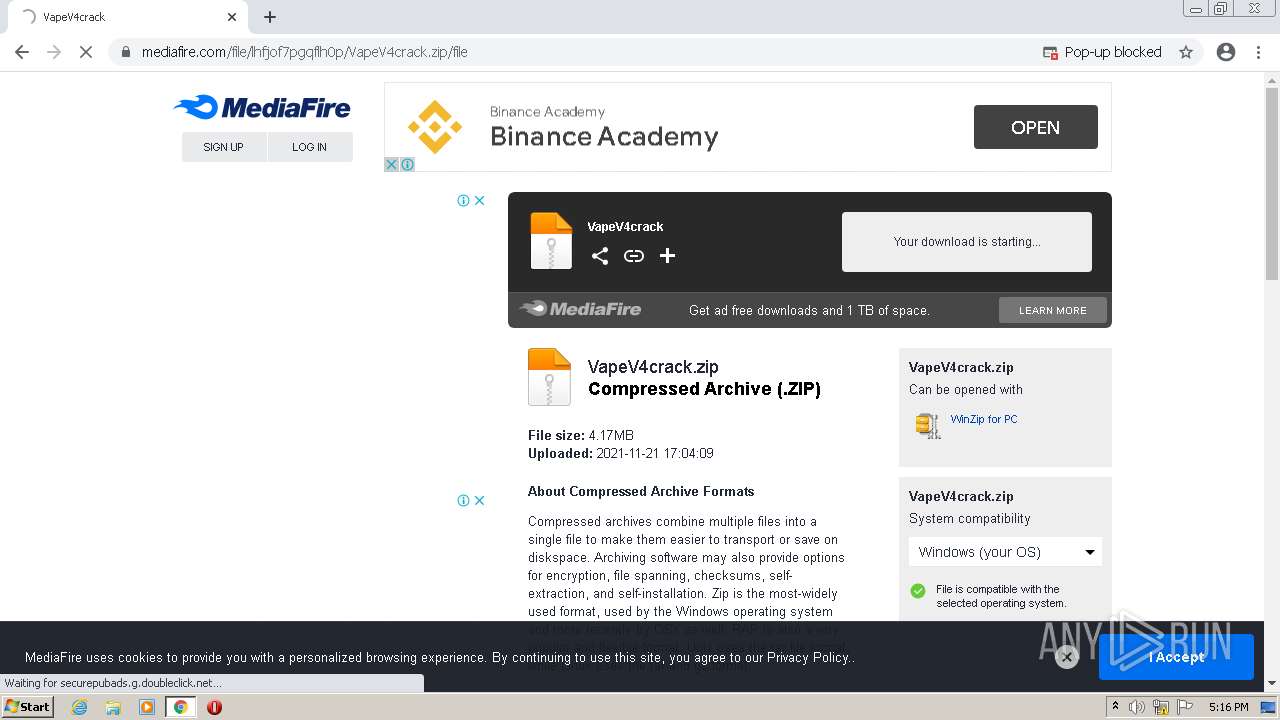Open the Binance Academy ad
1280x720 pixels.
tap(1035, 127)
